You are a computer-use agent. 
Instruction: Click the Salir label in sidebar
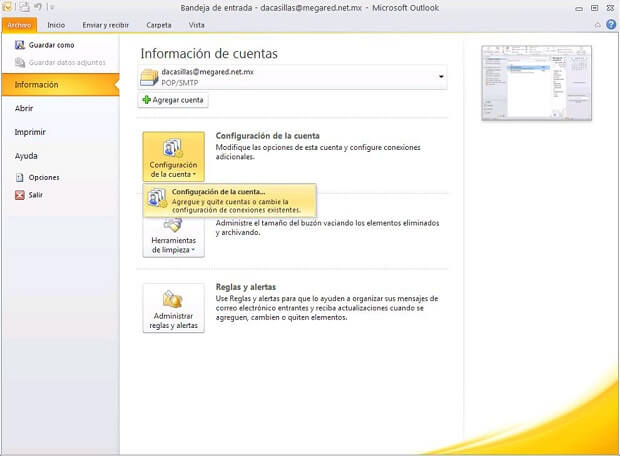pos(36,195)
